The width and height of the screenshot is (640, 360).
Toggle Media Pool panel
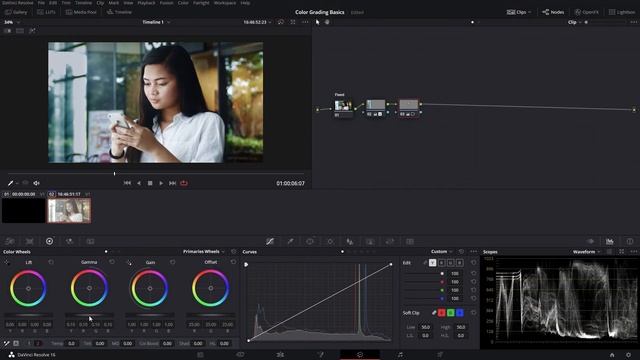tap(81, 12)
